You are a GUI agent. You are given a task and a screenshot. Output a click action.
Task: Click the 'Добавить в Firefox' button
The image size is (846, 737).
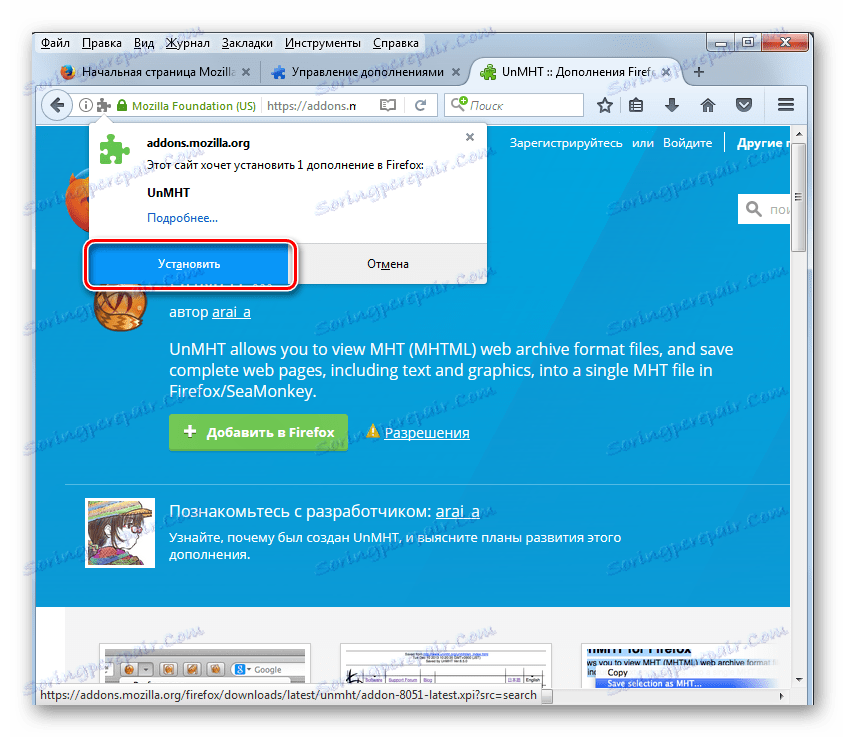pyautogui.click(x=258, y=432)
